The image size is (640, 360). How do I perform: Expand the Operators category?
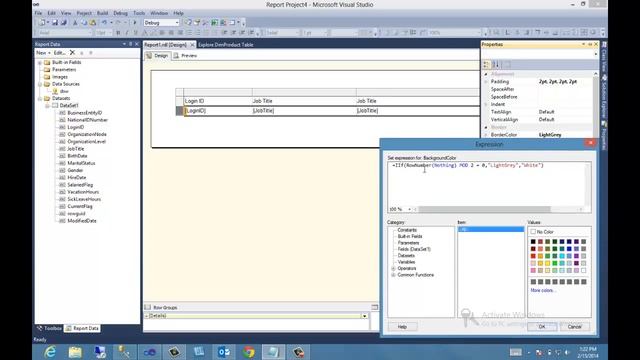393,269
